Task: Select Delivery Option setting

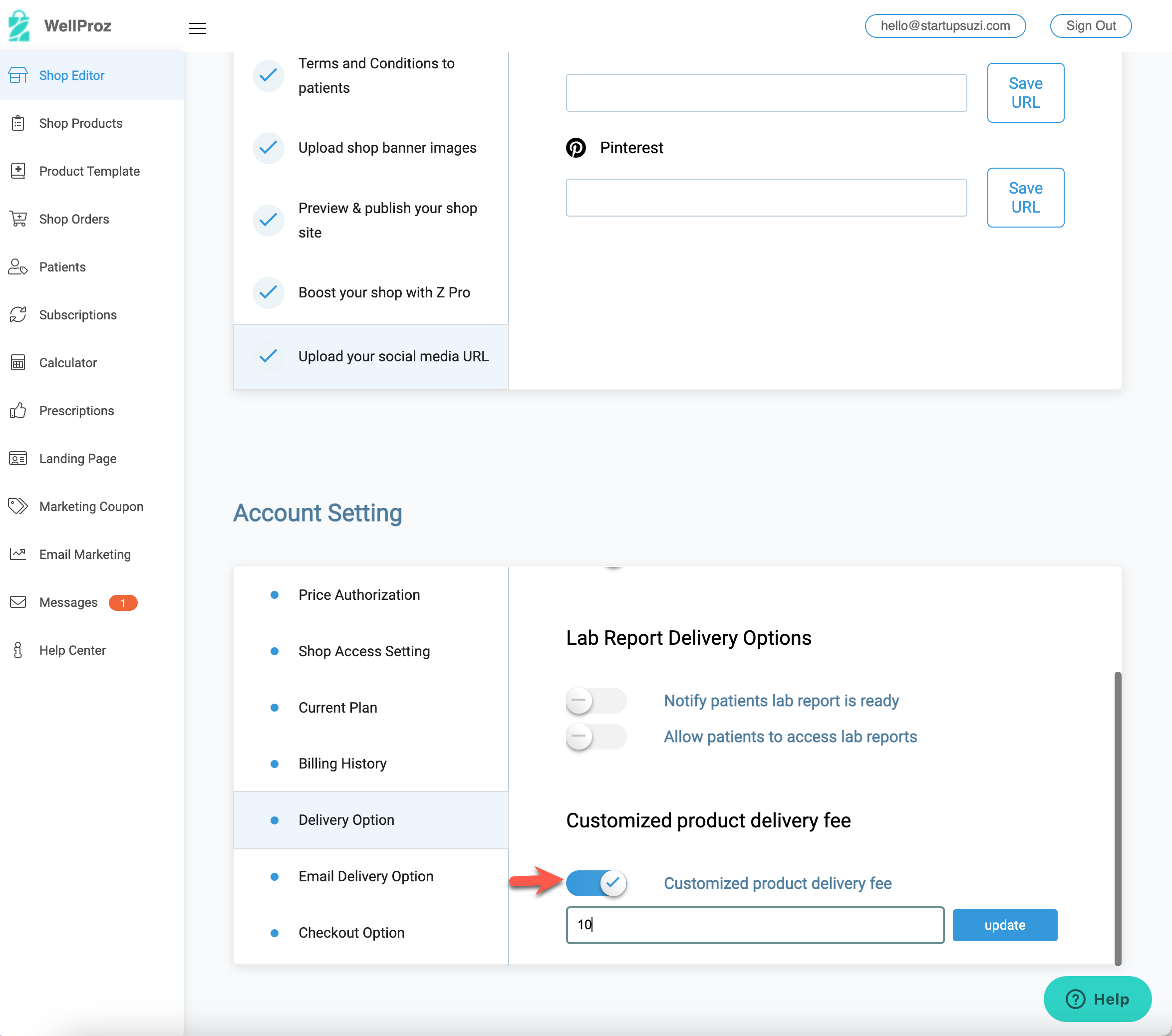Action: coord(371,820)
